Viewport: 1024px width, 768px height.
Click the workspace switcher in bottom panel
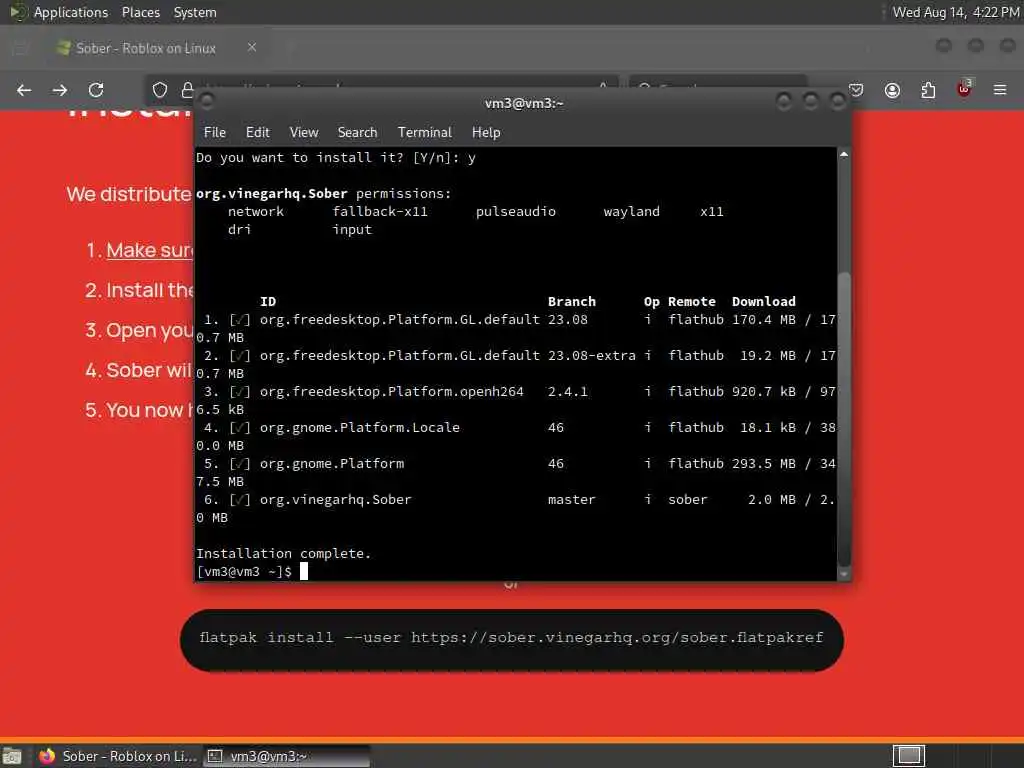[908, 756]
